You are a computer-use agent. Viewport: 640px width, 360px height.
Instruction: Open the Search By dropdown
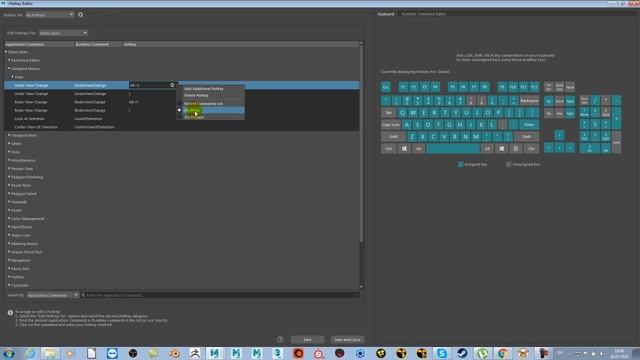[x=53, y=295]
